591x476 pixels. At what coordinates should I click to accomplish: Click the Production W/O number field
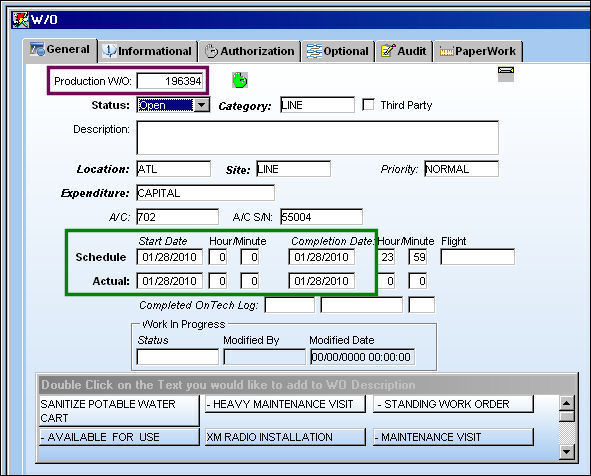click(170, 81)
